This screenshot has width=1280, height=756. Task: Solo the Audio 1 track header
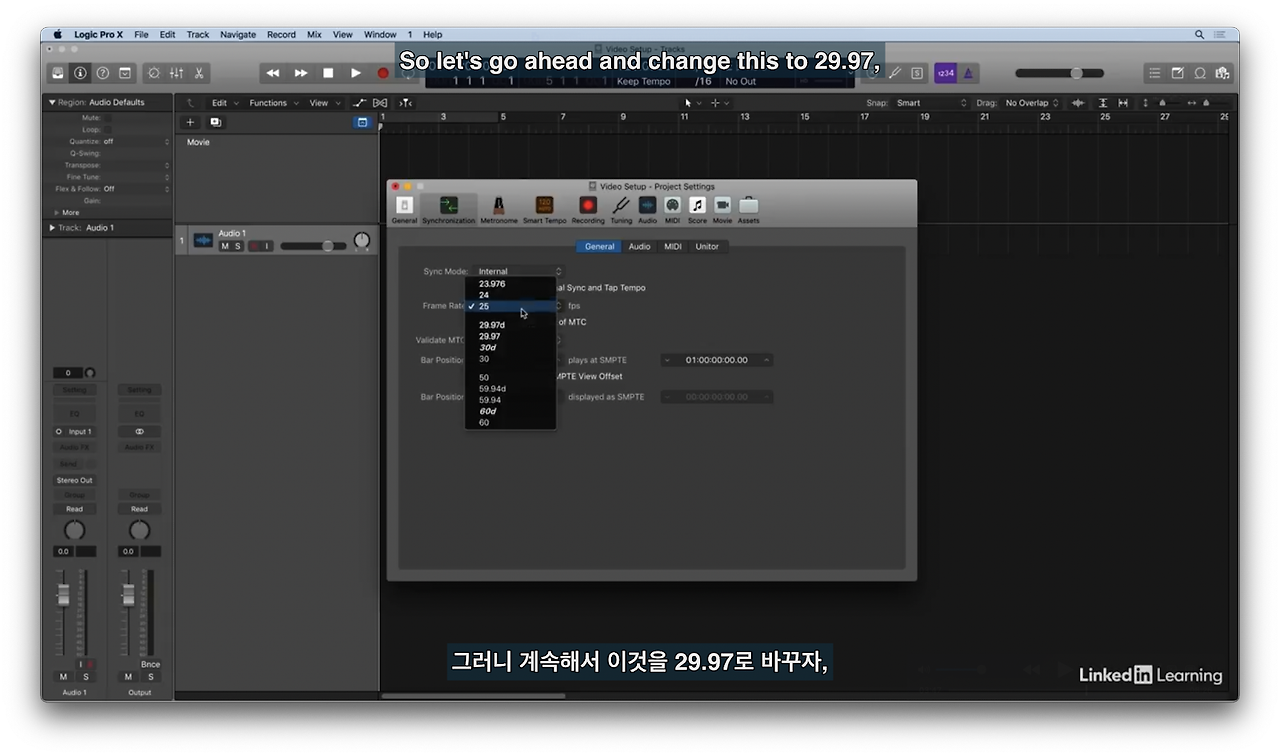tap(238, 246)
